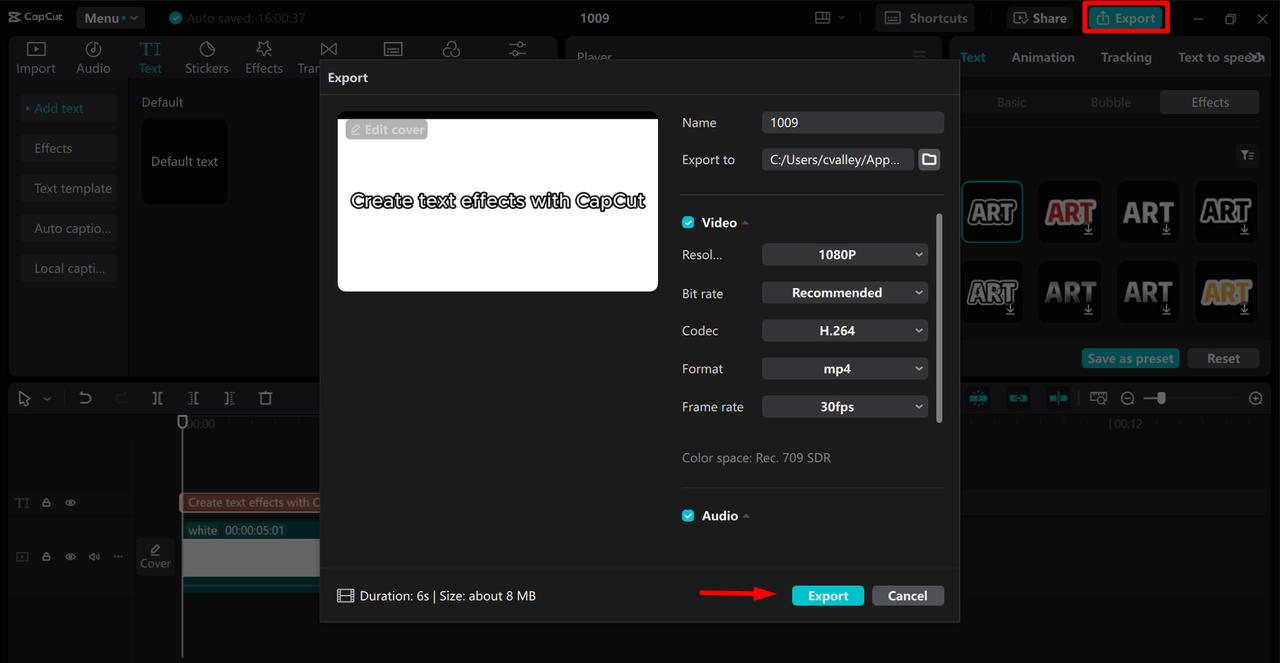Open the Adjustment sliders icon in top toolbar
1280x663 pixels.
click(517, 50)
